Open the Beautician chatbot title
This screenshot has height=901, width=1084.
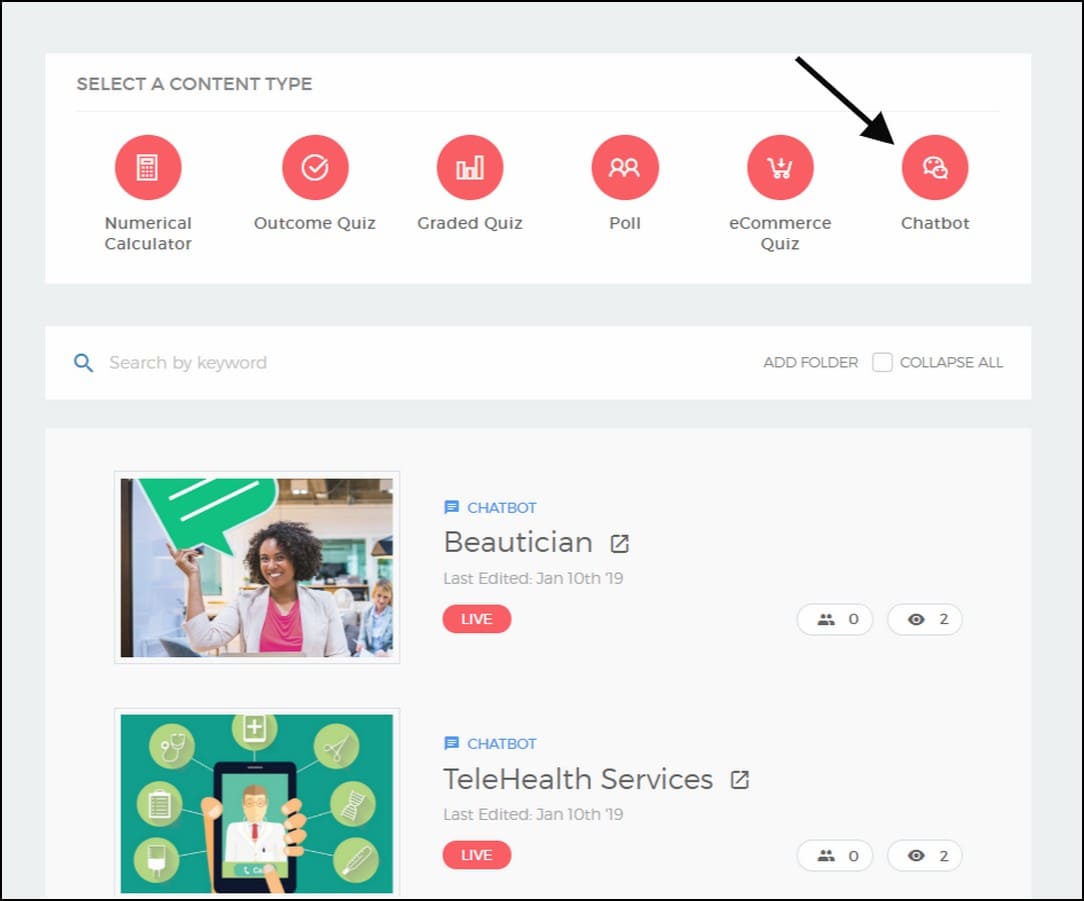[x=518, y=542]
